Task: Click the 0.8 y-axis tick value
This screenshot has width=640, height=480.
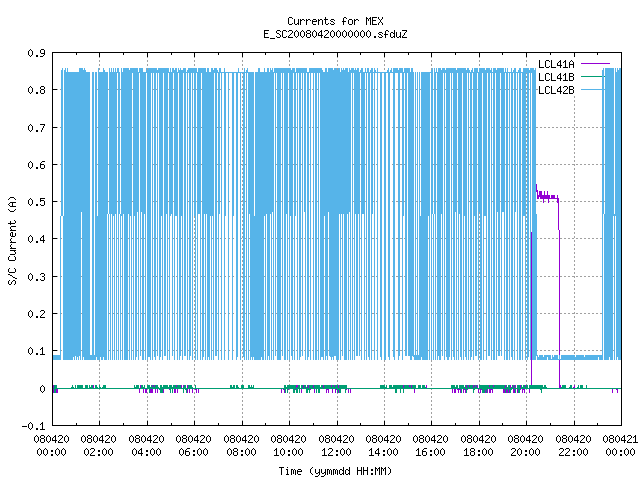Action: pyautogui.click(x=37, y=90)
